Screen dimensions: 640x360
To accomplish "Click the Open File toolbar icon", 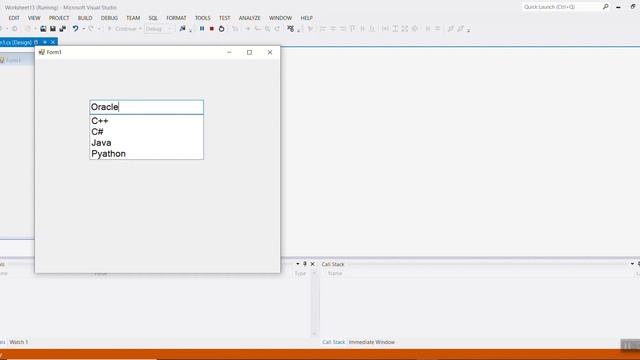I will pos(43,29).
